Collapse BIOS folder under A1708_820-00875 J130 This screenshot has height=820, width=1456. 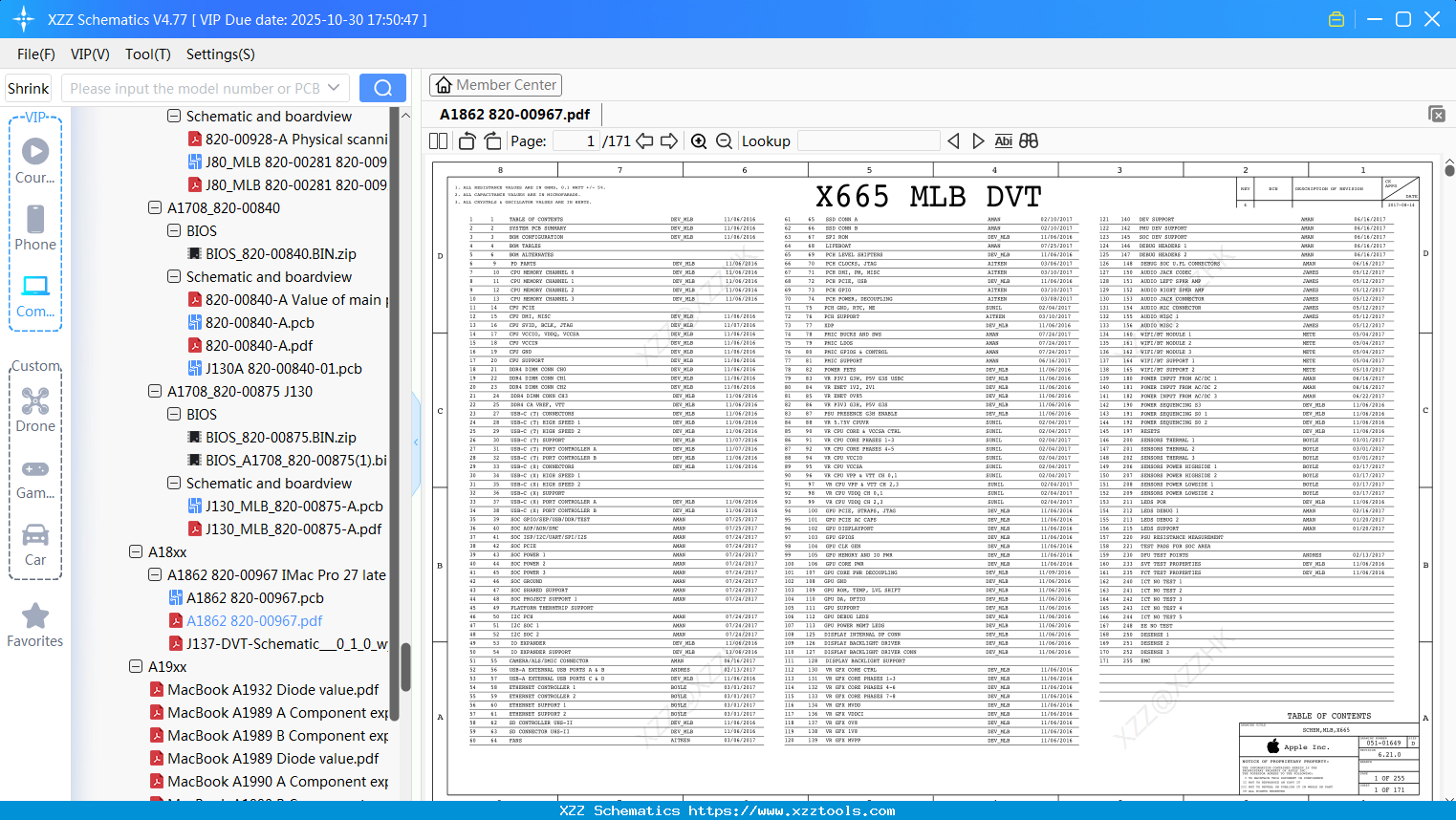point(174,414)
